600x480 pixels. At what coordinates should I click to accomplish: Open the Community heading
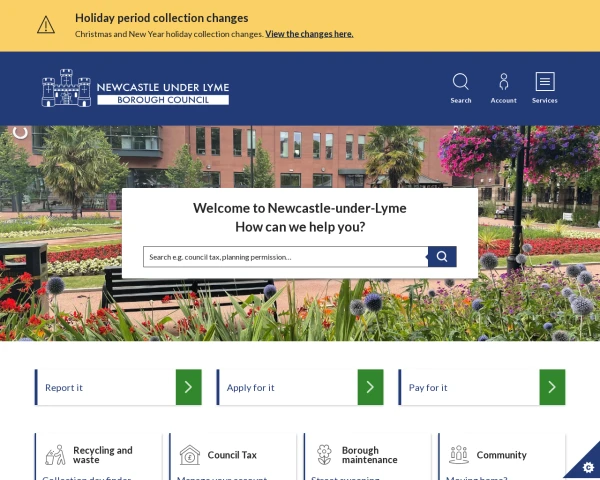(501, 455)
